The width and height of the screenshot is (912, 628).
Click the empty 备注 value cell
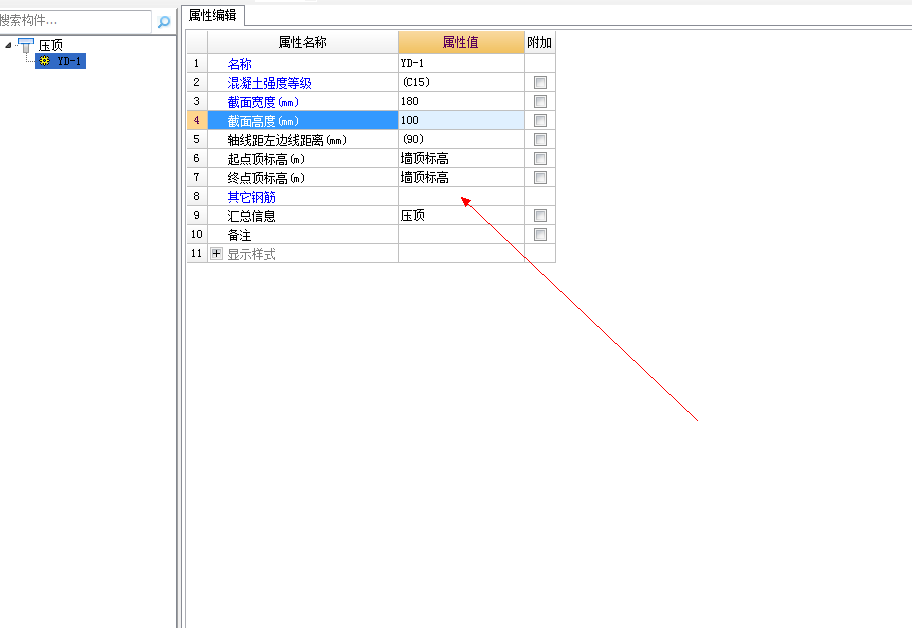(x=461, y=234)
